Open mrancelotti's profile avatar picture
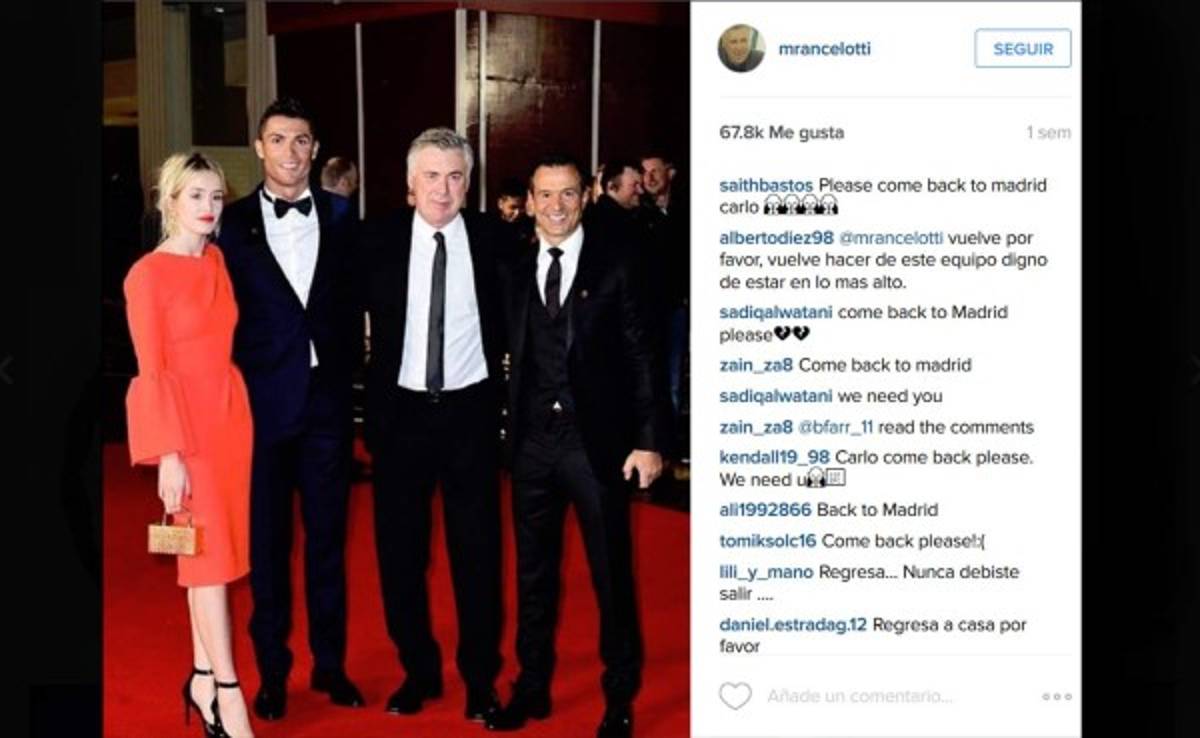Screen dimensions: 1200x738 point(741,48)
